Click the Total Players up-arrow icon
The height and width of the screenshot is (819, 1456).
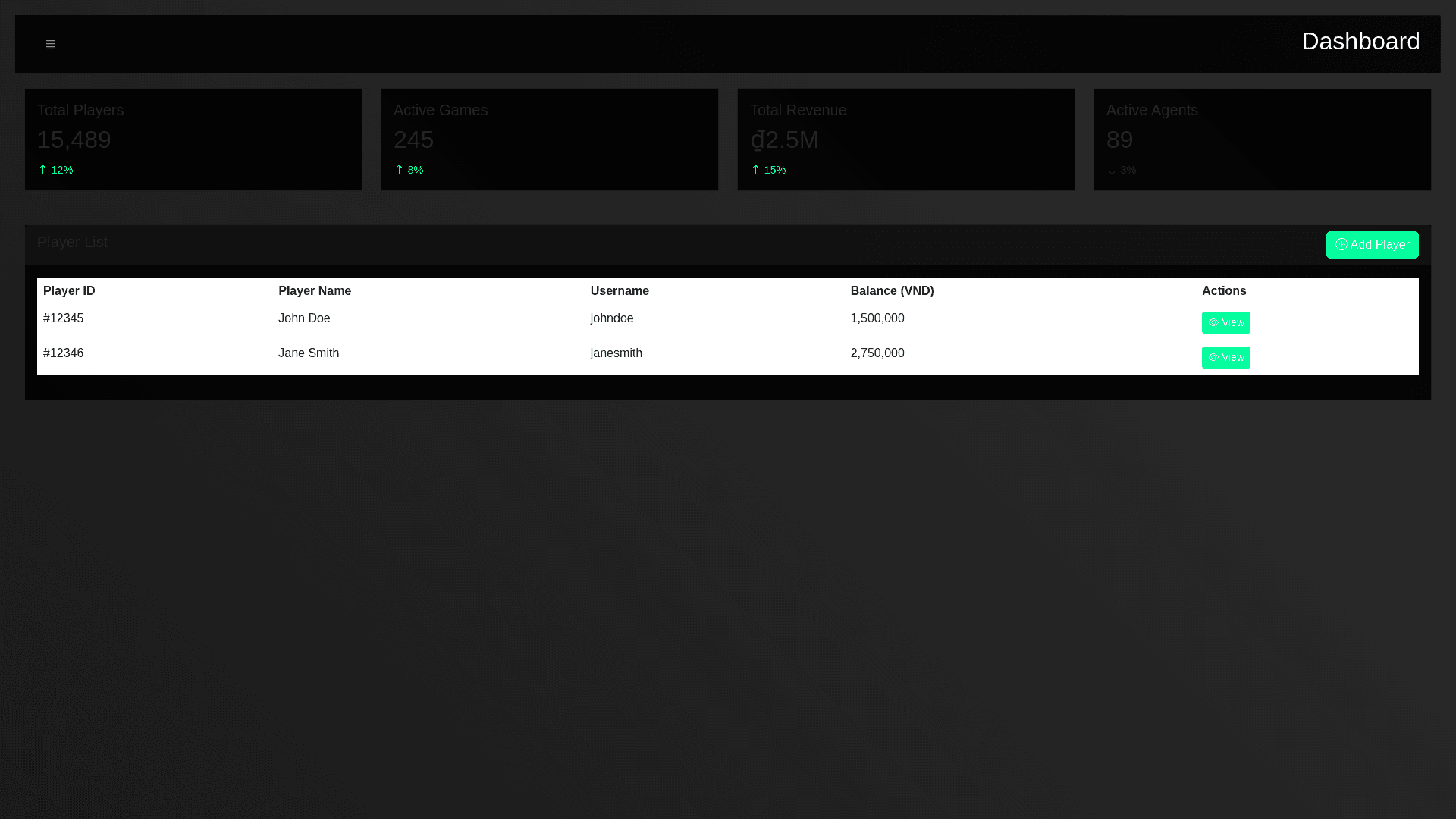[x=43, y=170]
